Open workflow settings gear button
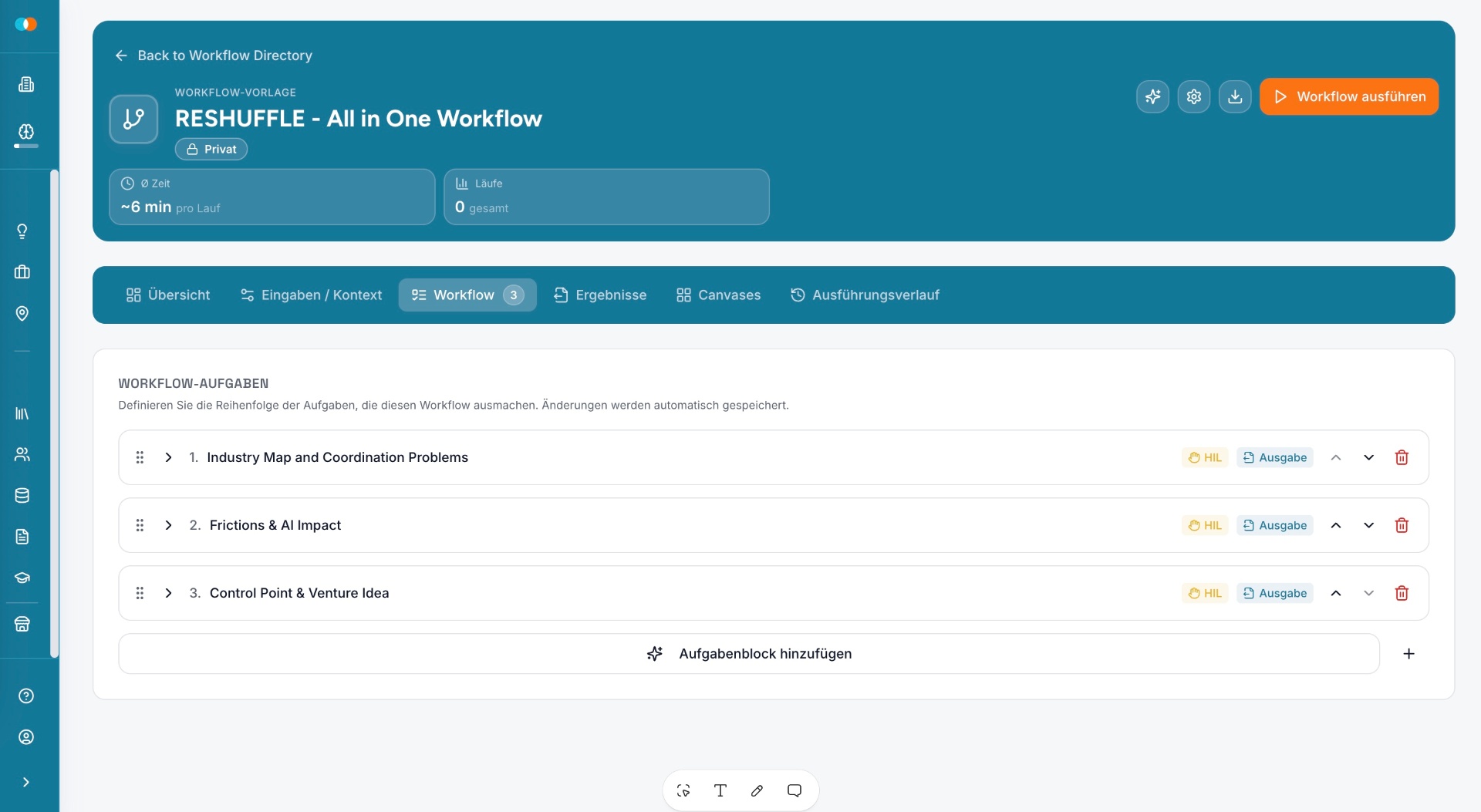The width and height of the screenshot is (1481, 812). click(x=1194, y=96)
